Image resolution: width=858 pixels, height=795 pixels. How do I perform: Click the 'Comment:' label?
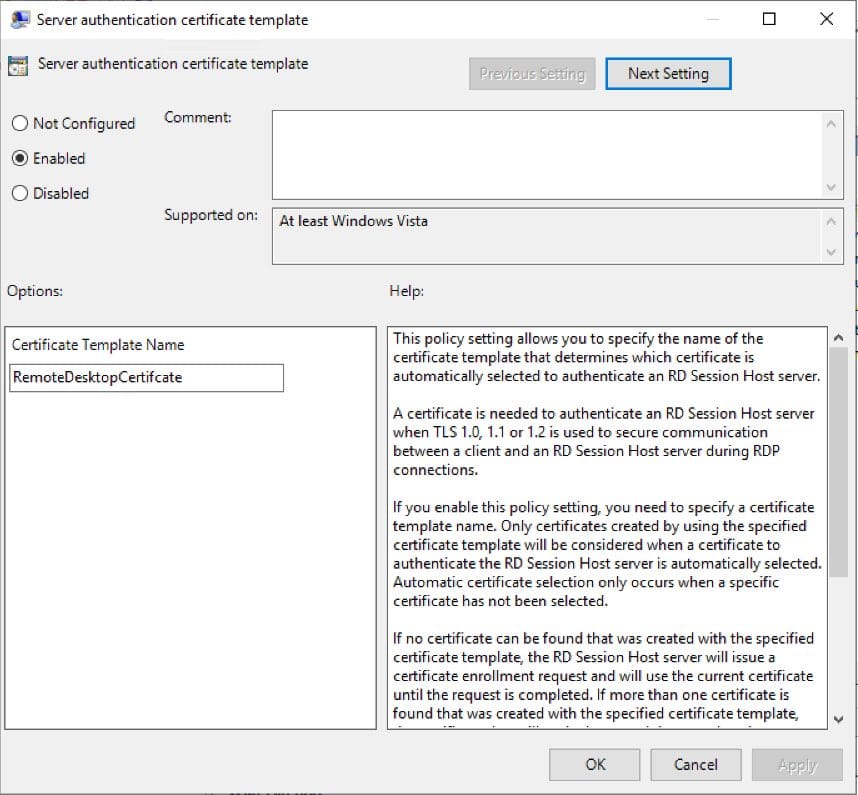coord(198,118)
